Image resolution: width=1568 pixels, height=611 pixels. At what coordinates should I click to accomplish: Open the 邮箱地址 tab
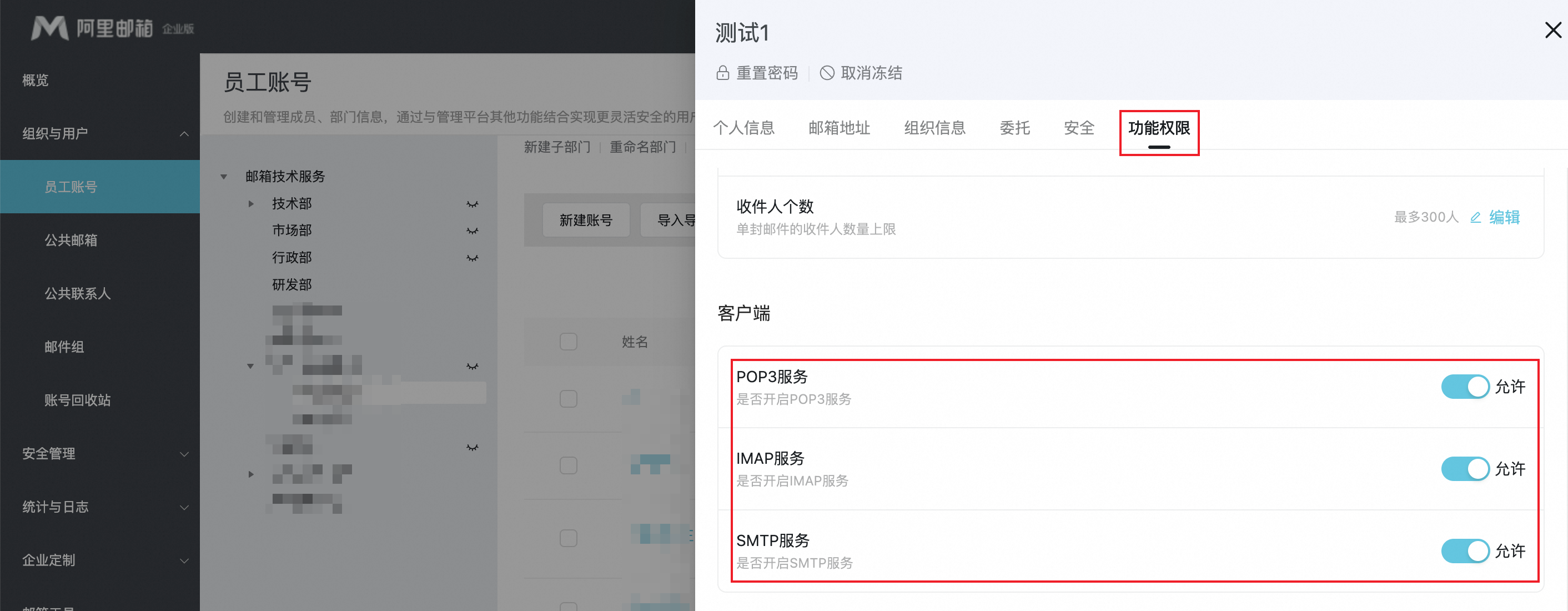839,128
